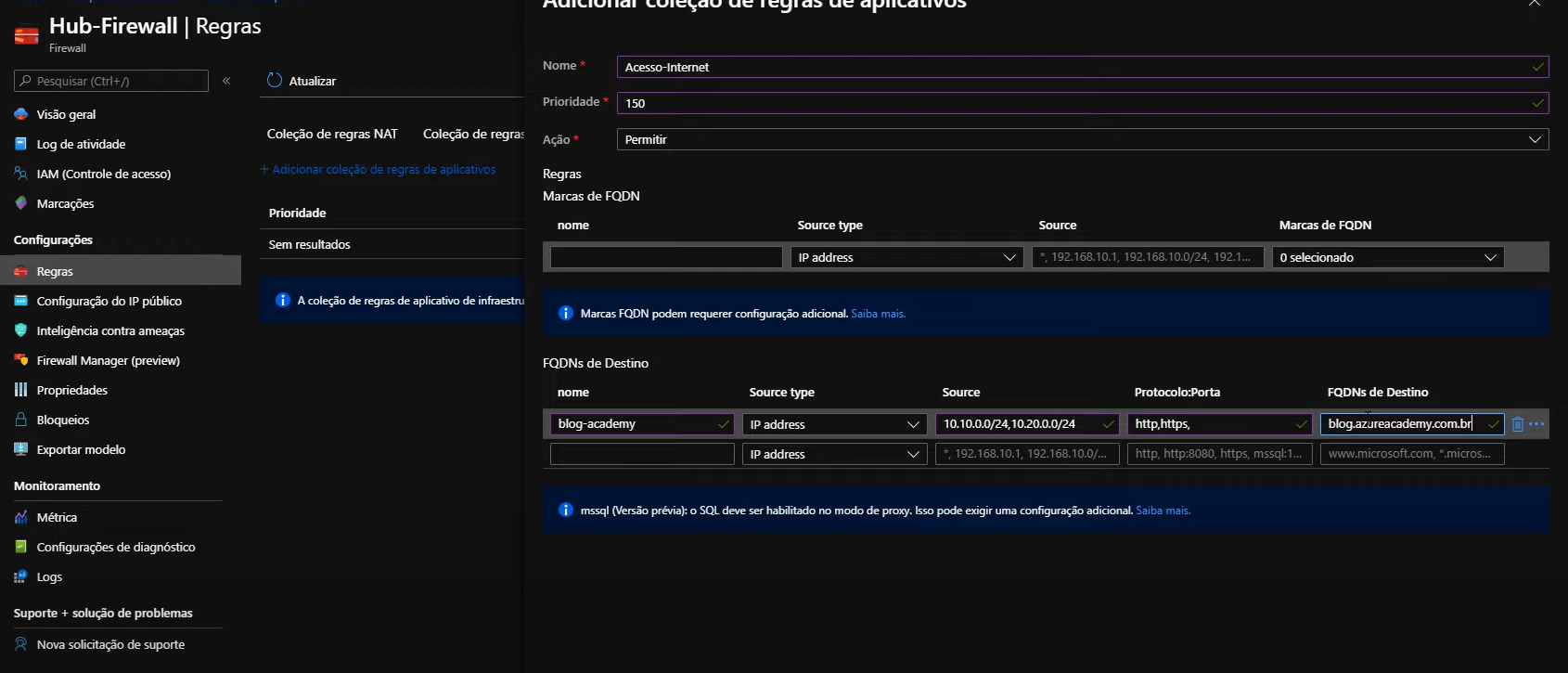The height and width of the screenshot is (673, 1568).
Task: Open Source type dropdown in FQDN tags row
Action: 906,257
